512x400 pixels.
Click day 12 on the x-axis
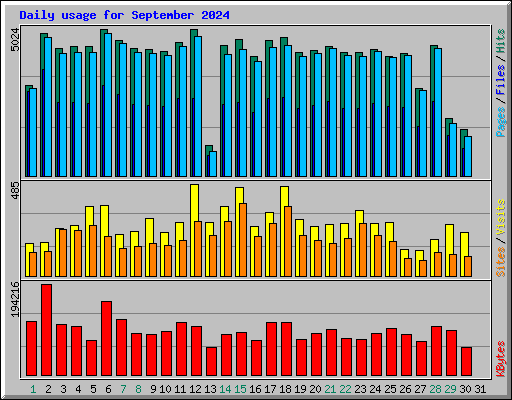pyautogui.click(x=195, y=389)
